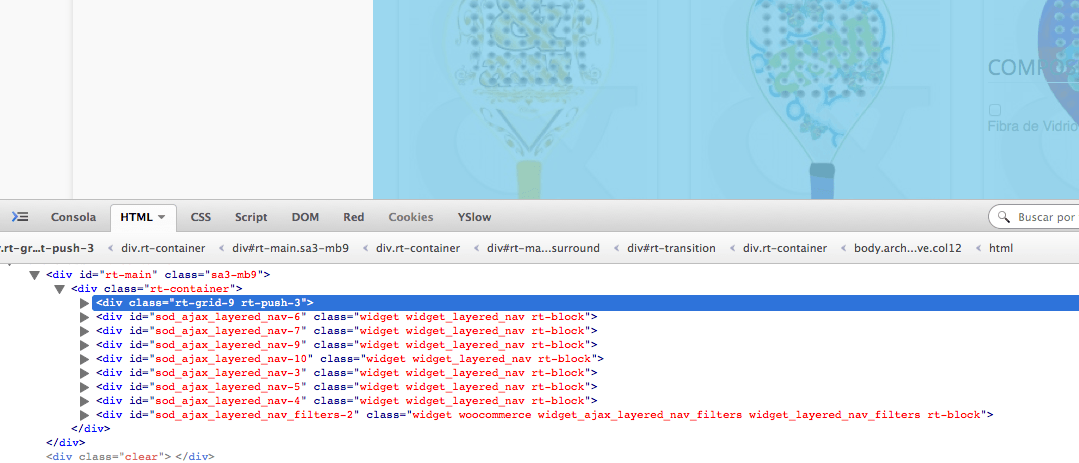Select the sod_ajax_layered_nav-6 row text

coord(346,316)
